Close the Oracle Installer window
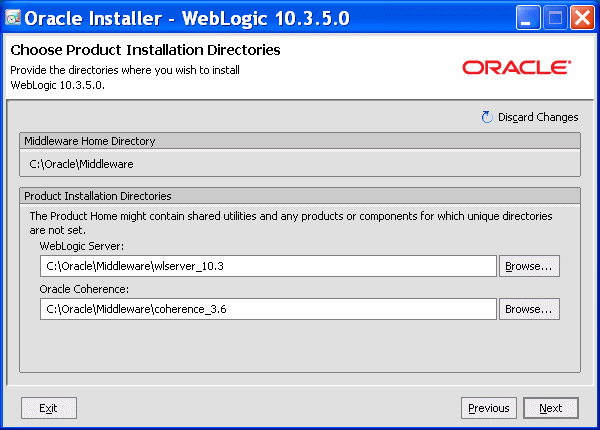Viewport: 600px width, 430px height. (x=582, y=17)
